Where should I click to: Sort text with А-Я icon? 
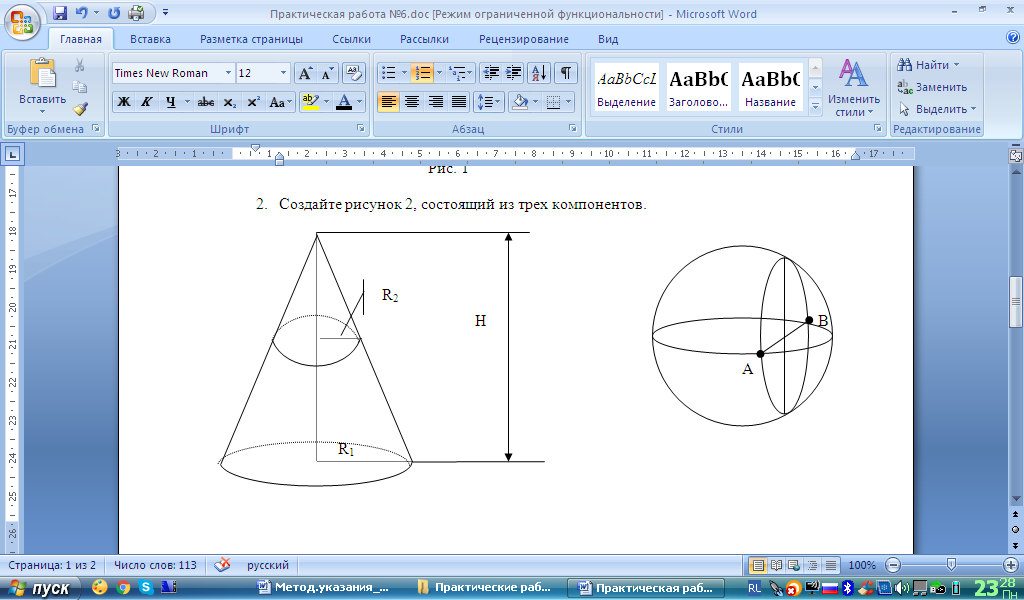(539, 73)
